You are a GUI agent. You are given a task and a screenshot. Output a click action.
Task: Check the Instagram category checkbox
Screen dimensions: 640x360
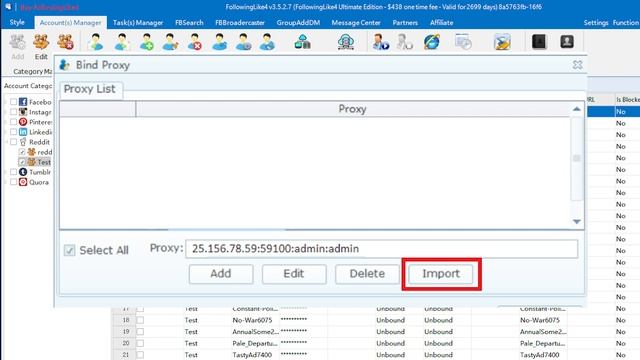coord(13,112)
